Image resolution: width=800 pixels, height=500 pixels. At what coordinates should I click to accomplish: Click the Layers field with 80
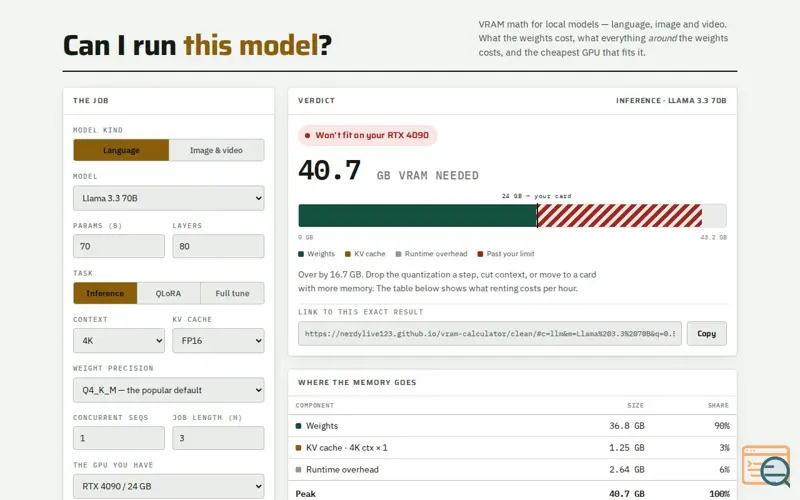tap(218, 246)
